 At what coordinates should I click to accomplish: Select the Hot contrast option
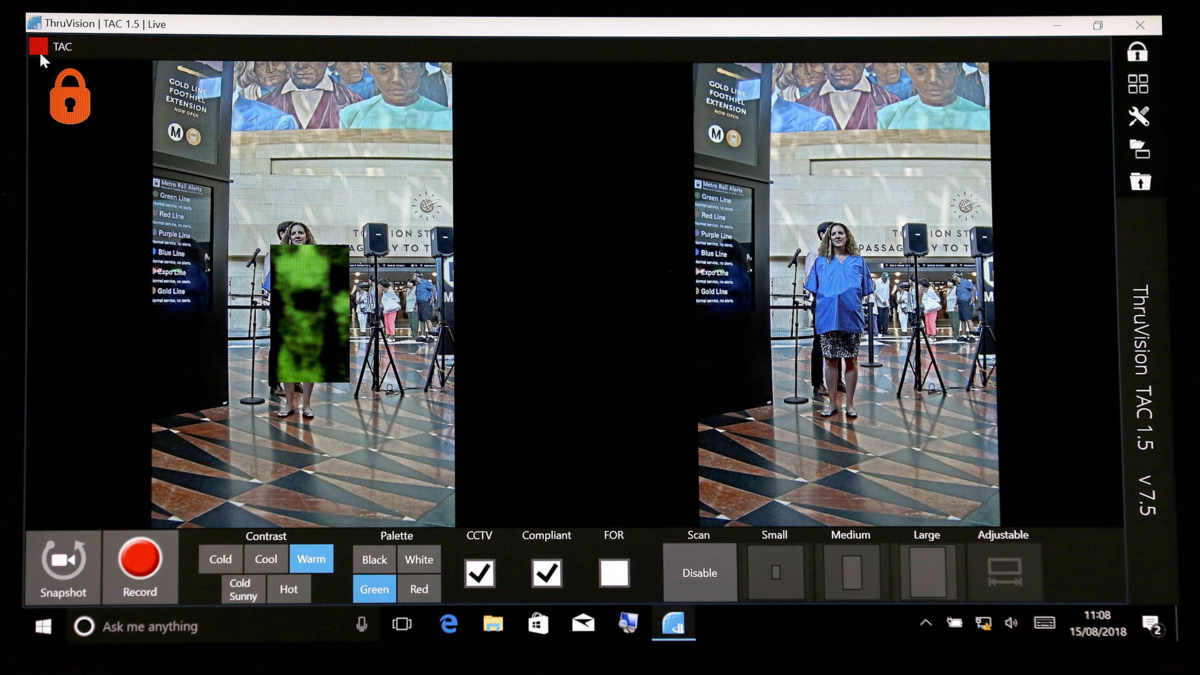pos(289,589)
